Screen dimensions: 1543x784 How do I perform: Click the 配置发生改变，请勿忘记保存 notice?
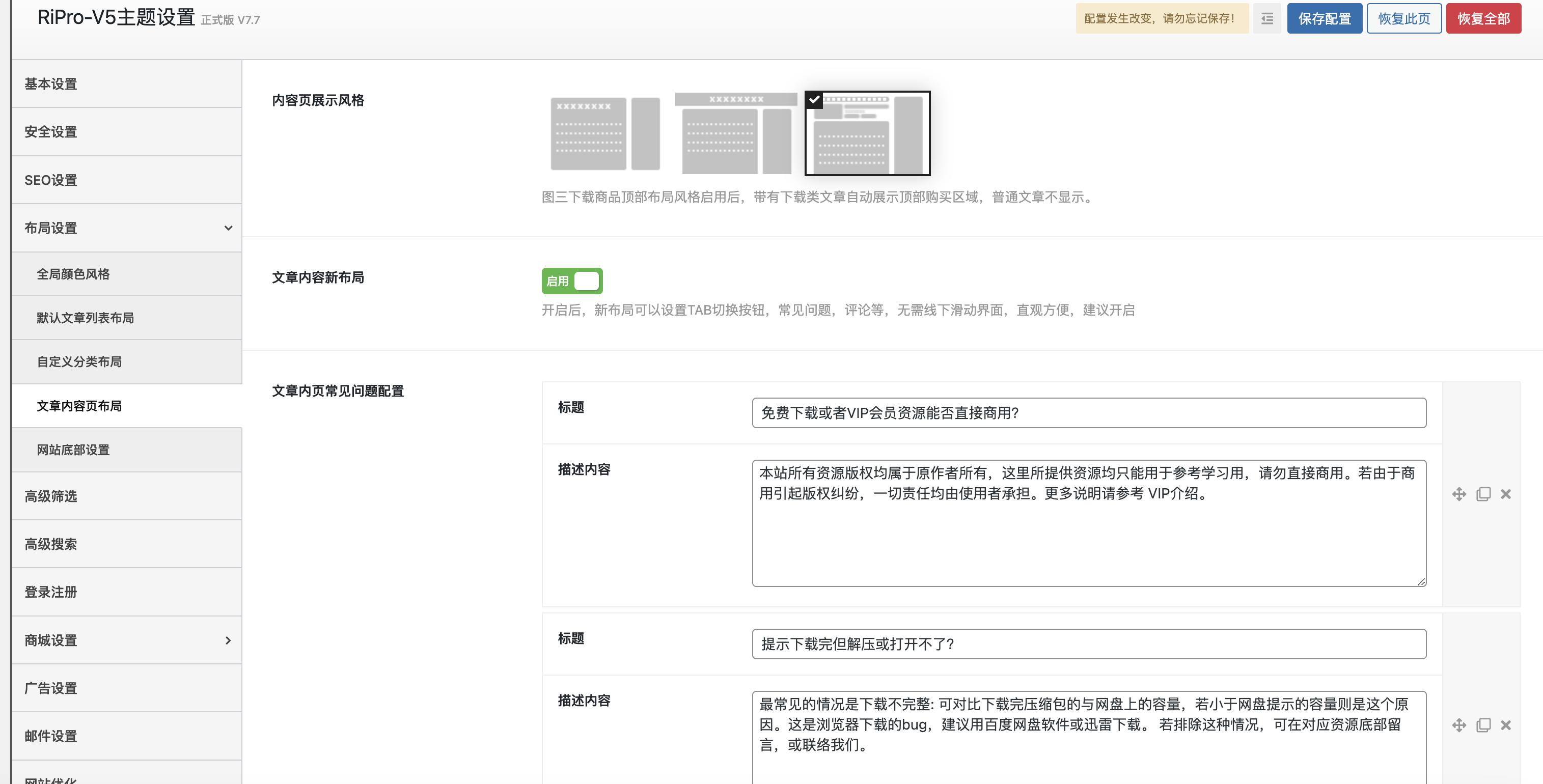click(x=1162, y=18)
